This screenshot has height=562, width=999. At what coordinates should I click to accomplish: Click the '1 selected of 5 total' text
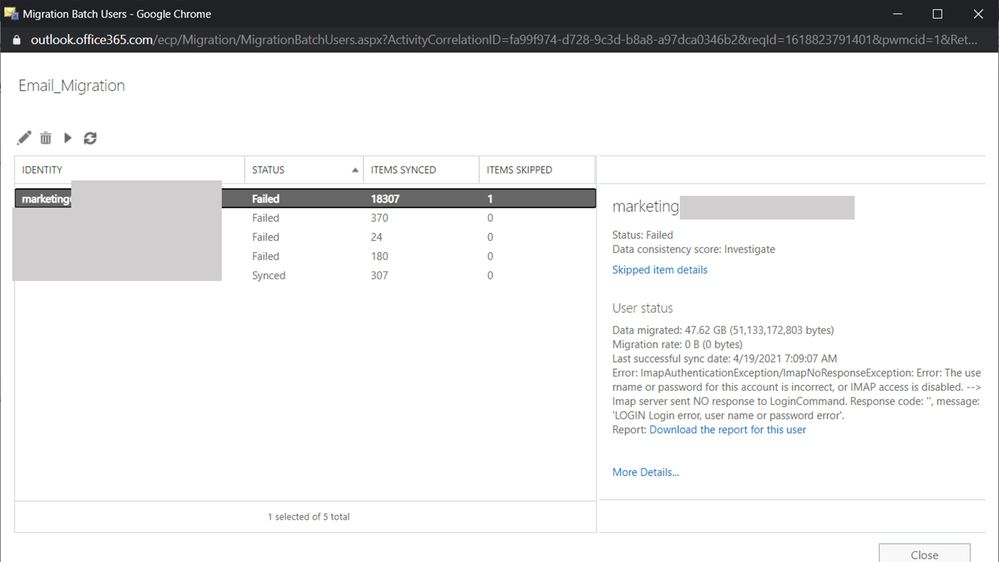pyautogui.click(x=308, y=517)
